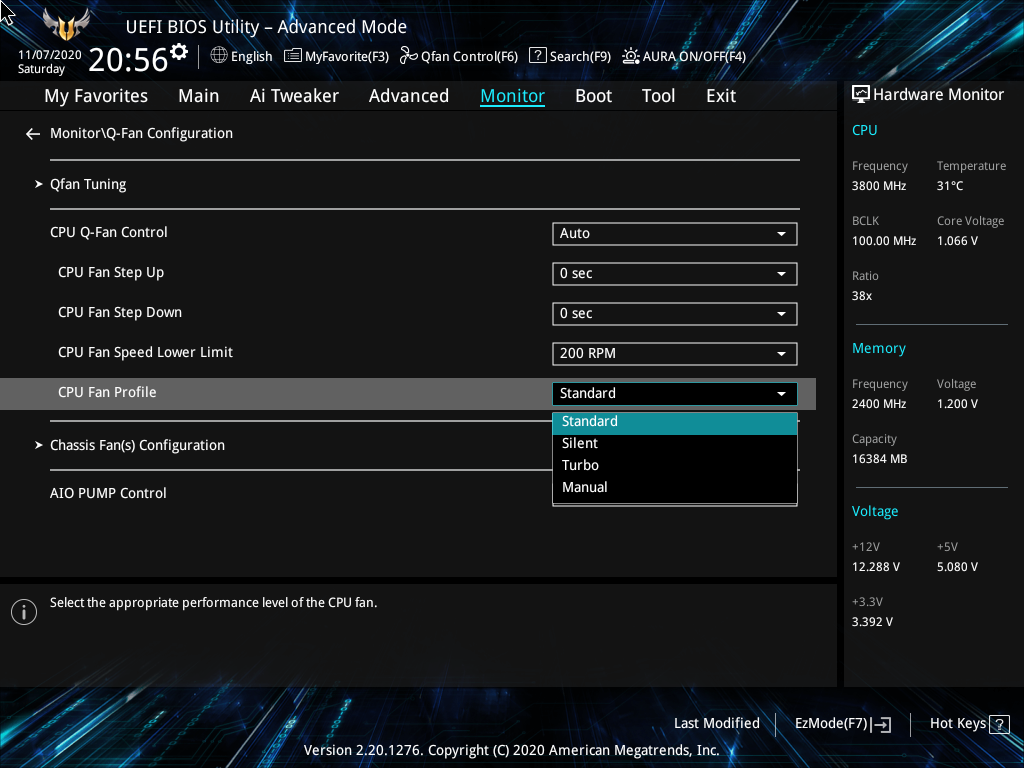Click the fan icon for Qfan Control
Image resolution: width=1024 pixels, height=768 pixels.
click(408, 56)
